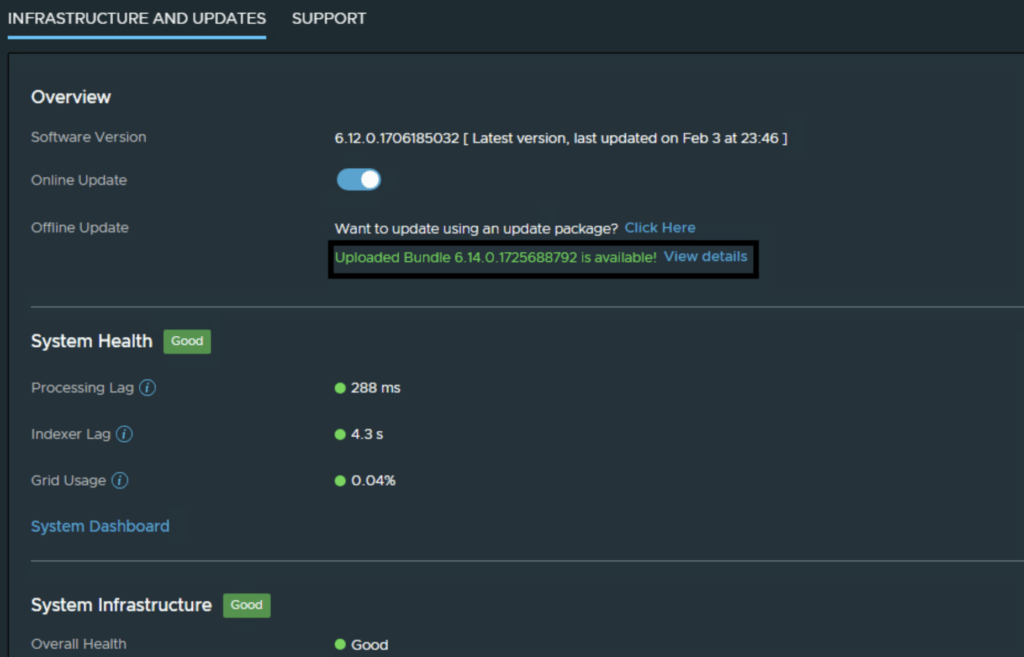
Task: Show info for Processing Lag
Action: pos(147,388)
